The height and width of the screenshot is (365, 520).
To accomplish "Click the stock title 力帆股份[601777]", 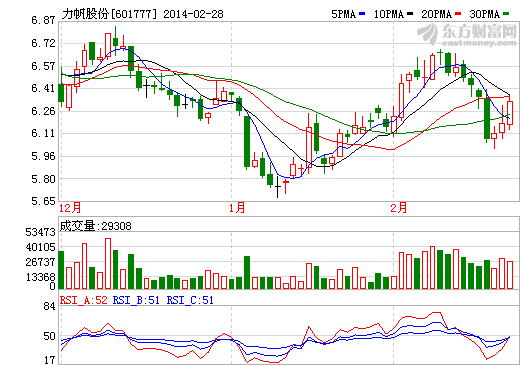I will click(109, 14).
